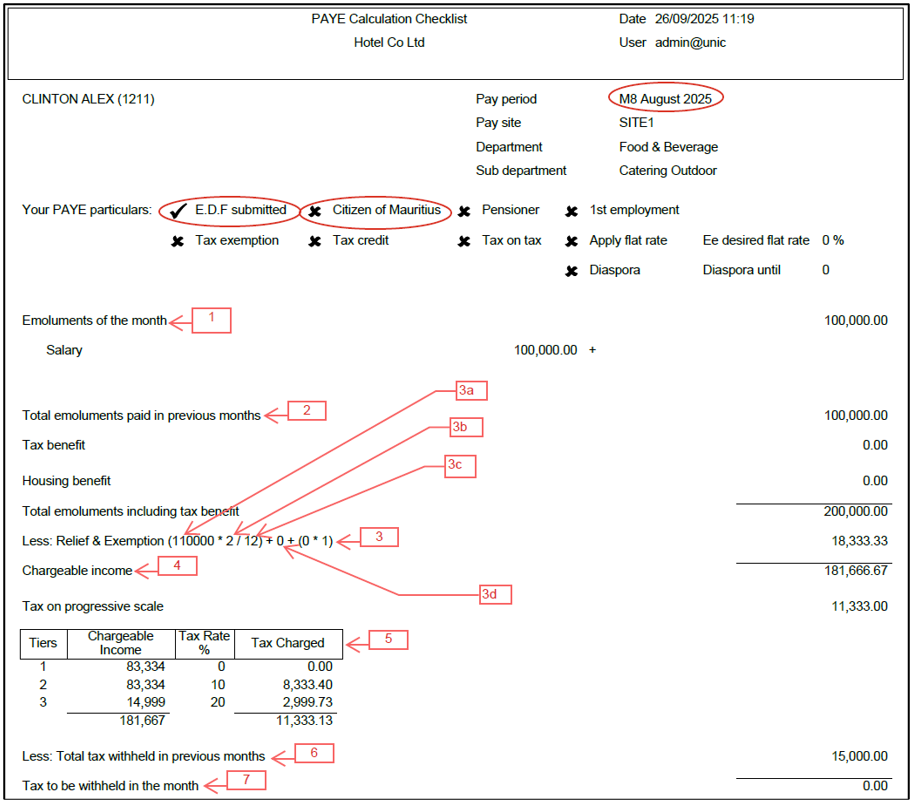Viewport: 911px width, 802px height.
Task: Click the Salary amount 100,000.00
Action: (545, 350)
